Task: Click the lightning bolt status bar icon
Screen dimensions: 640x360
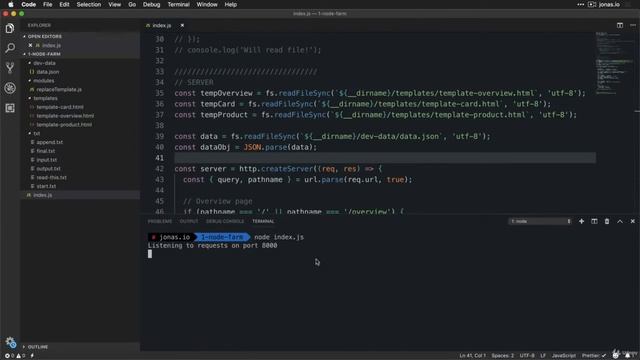Action: tap(32, 356)
